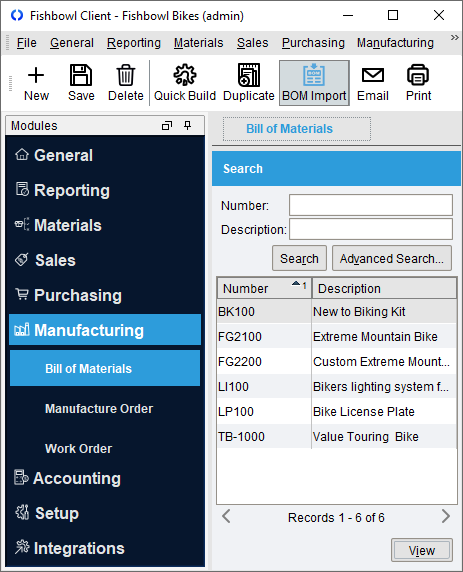Sort by the Number column header
463x572 pixels.
(x=264, y=289)
